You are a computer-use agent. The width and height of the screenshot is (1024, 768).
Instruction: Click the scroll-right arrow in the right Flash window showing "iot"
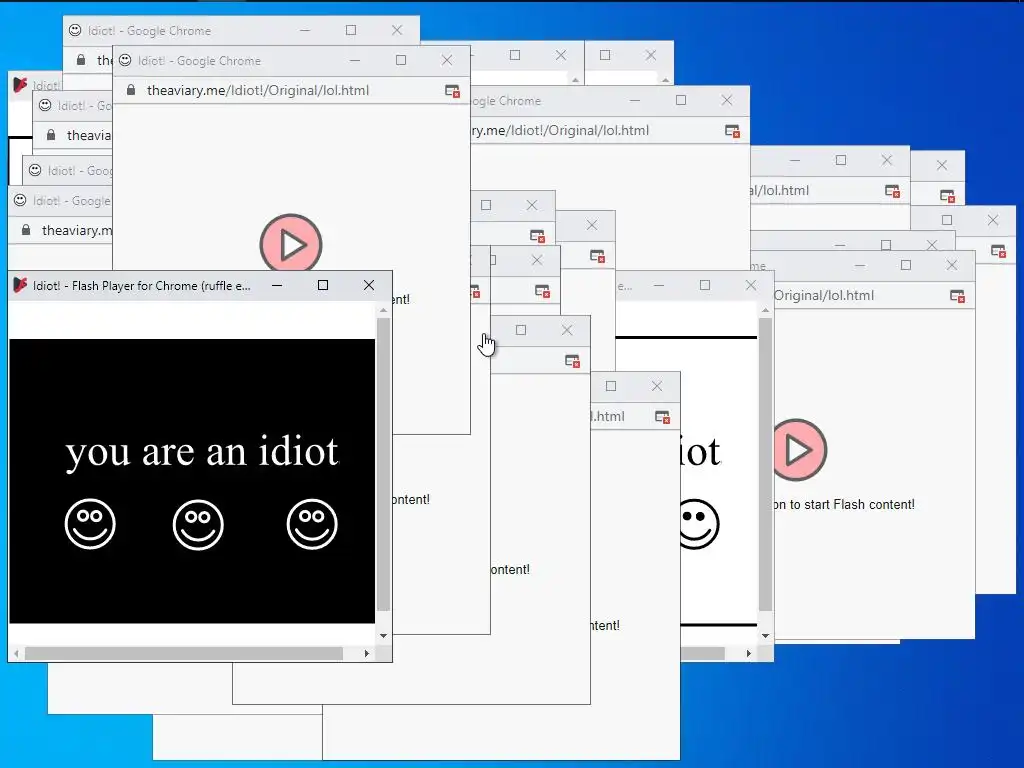click(748, 653)
